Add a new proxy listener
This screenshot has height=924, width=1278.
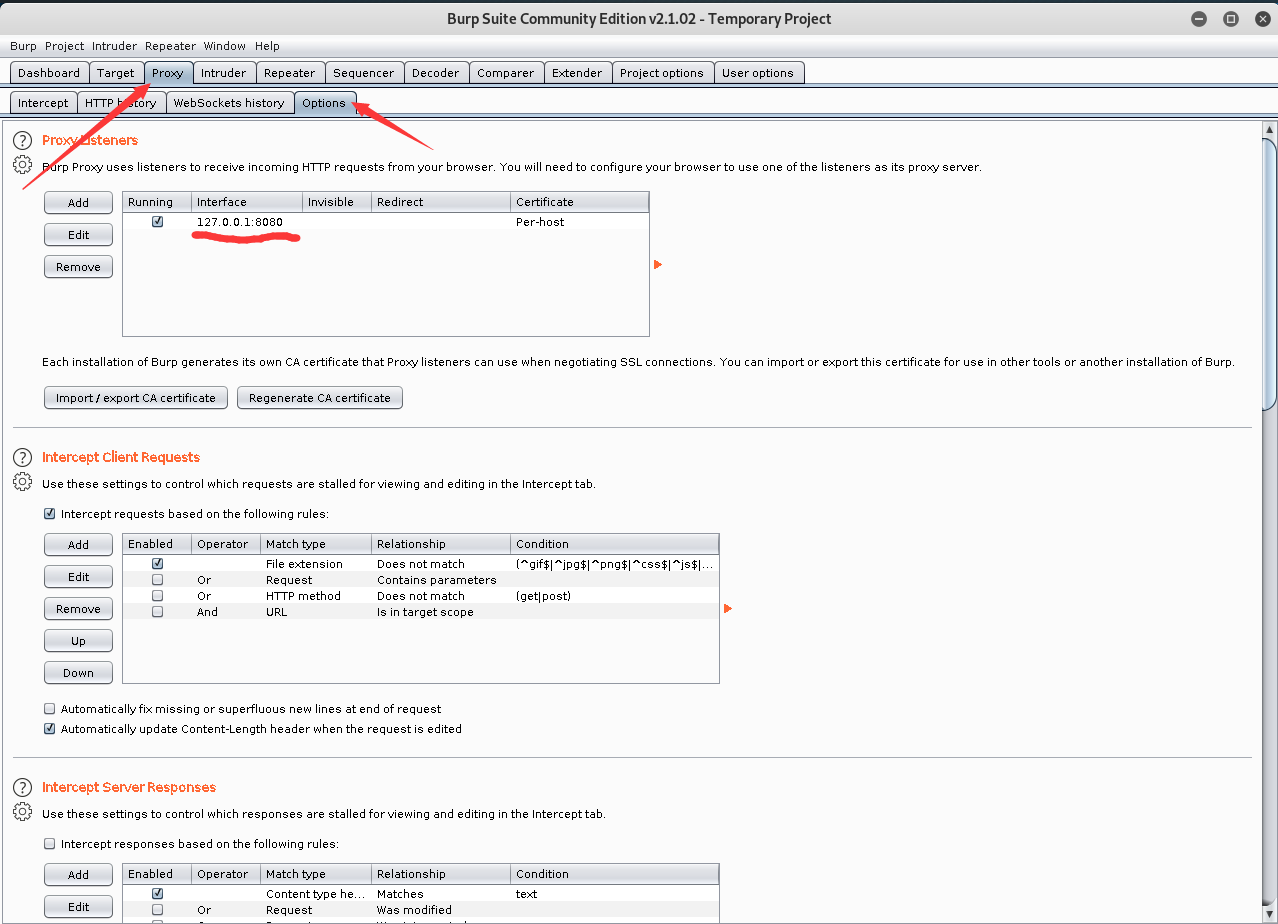[78, 203]
